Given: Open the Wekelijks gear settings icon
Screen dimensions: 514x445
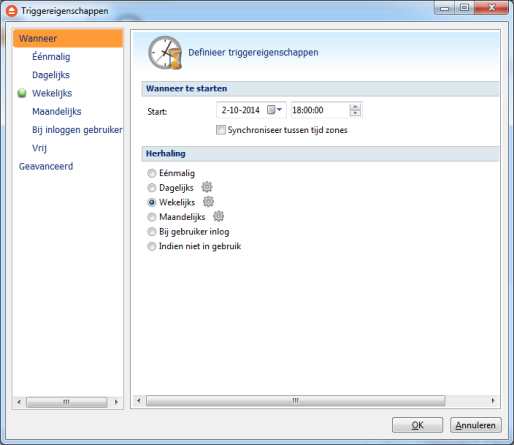Looking at the screenshot, I should click(209, 202).
